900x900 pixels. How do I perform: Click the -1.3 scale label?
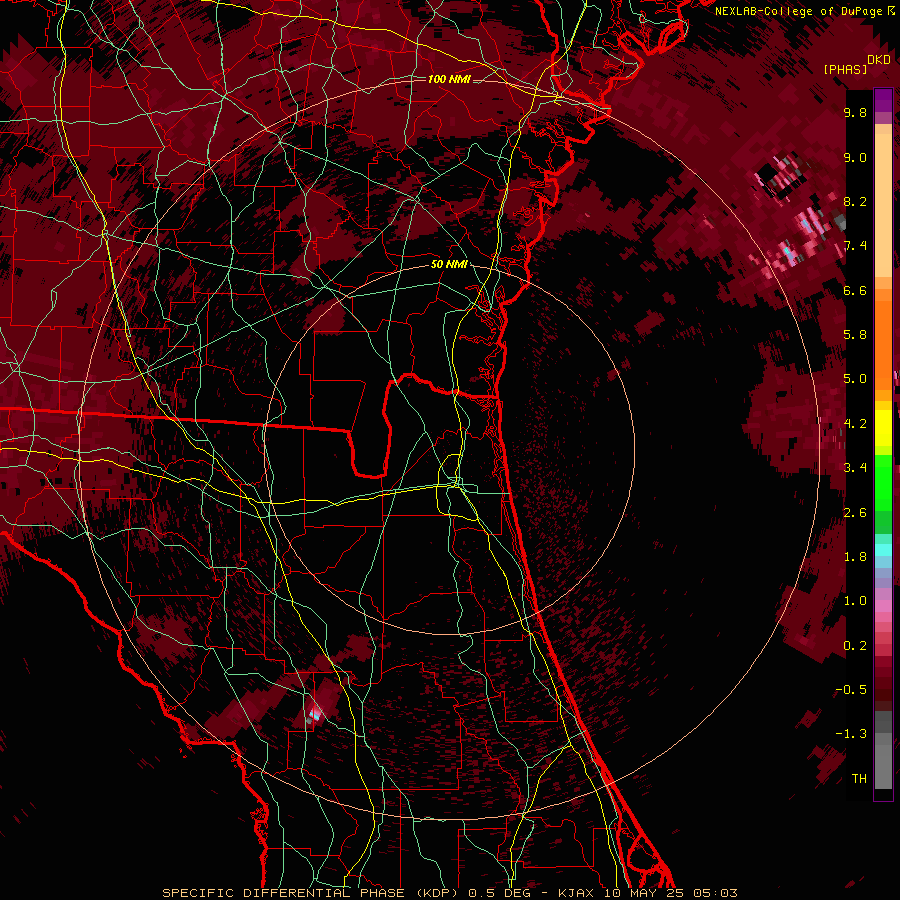(851, 734)
